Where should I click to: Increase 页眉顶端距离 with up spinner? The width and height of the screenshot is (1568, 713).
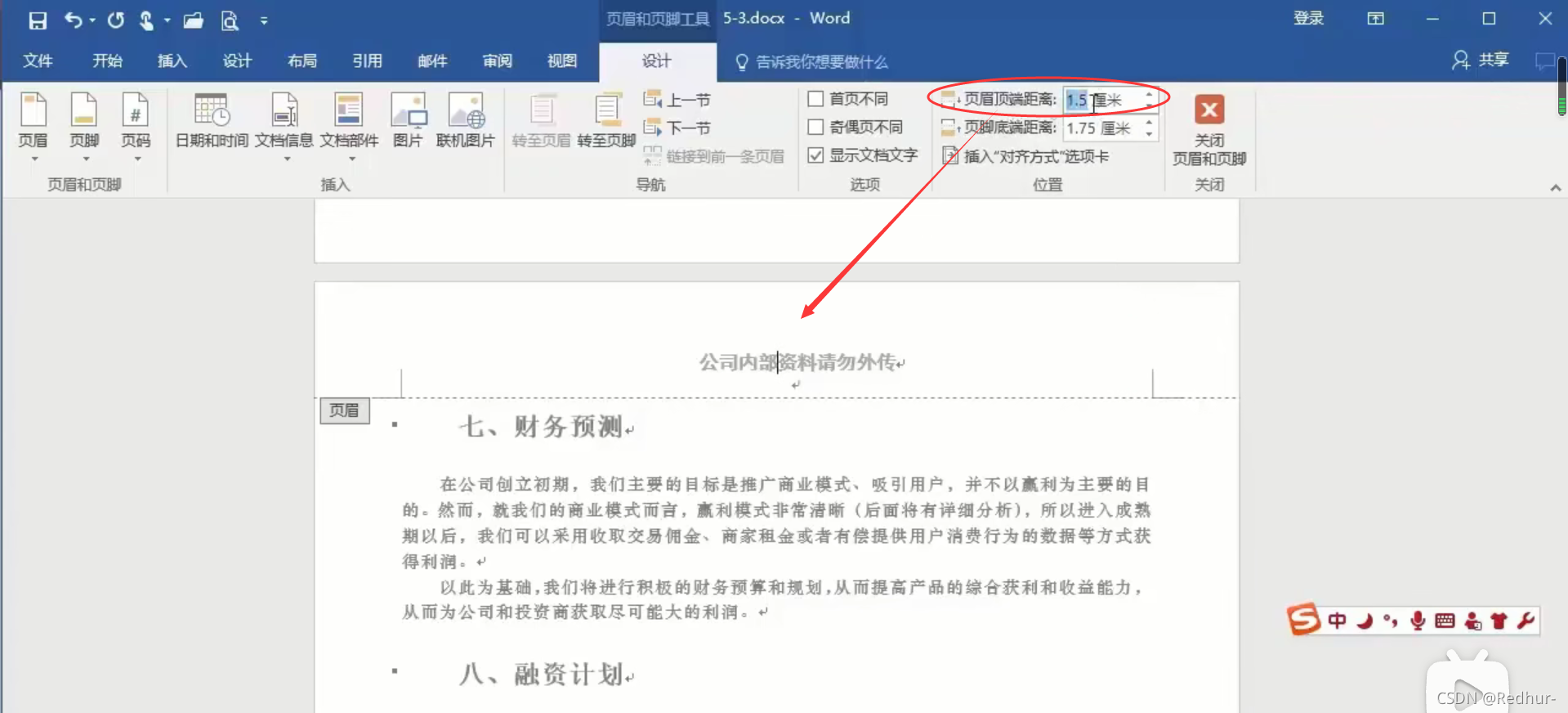click(x=1150, y=94)
